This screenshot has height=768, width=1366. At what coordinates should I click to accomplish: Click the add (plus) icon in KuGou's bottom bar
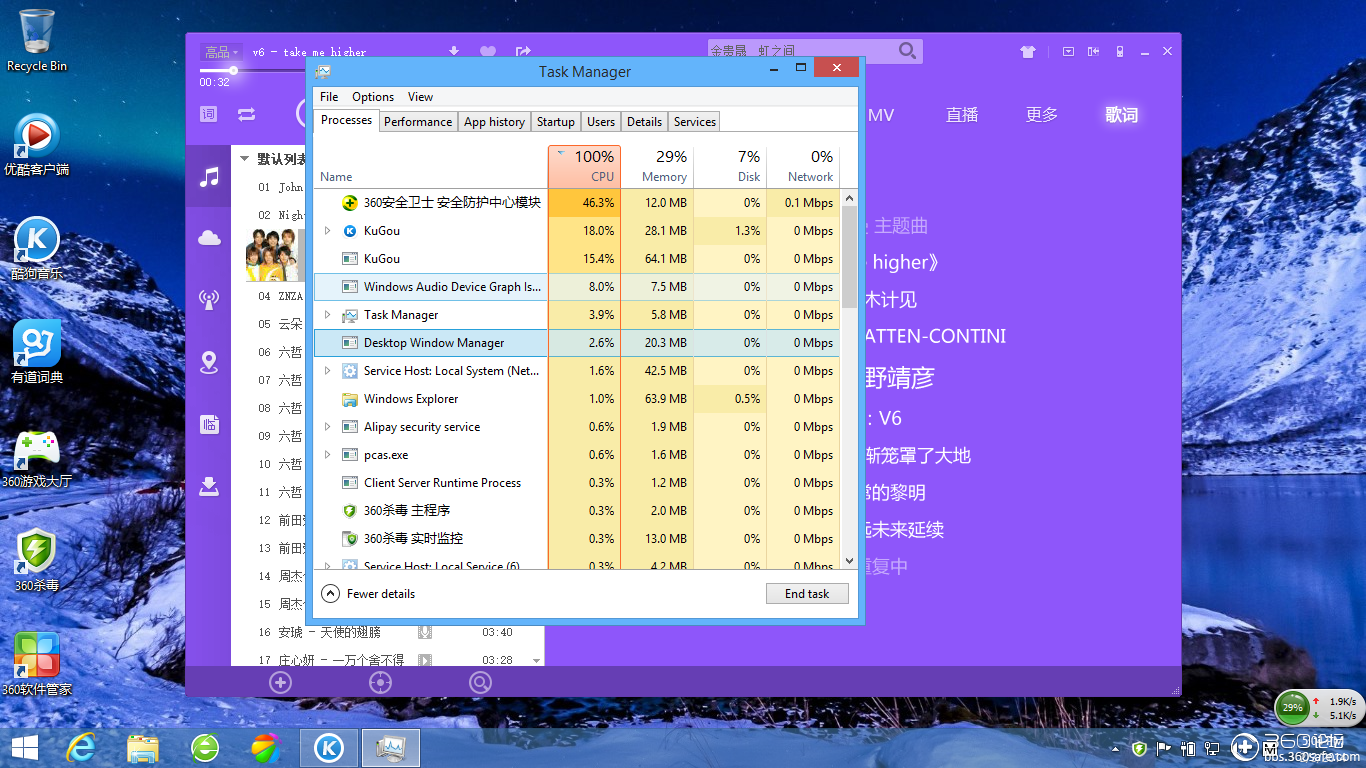point(280,683)
